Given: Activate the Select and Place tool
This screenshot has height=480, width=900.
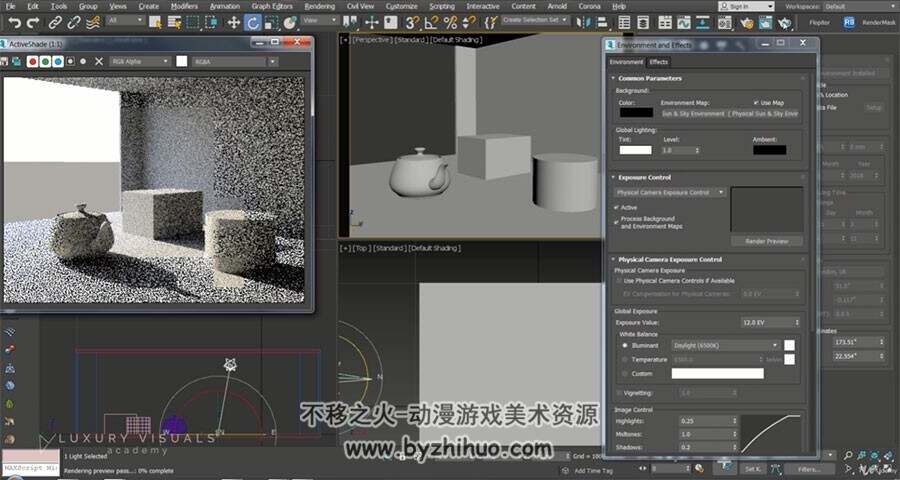Looking at the screenshot, I should click(290, 22).
